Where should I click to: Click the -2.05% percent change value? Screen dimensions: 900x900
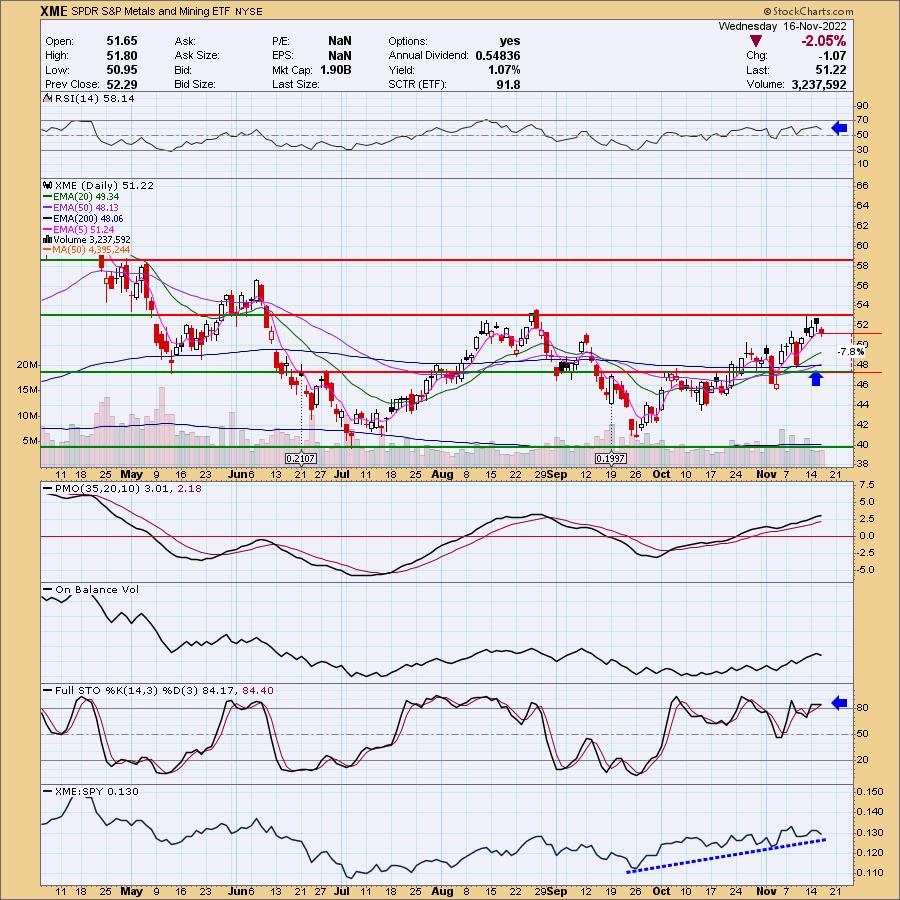824,41
